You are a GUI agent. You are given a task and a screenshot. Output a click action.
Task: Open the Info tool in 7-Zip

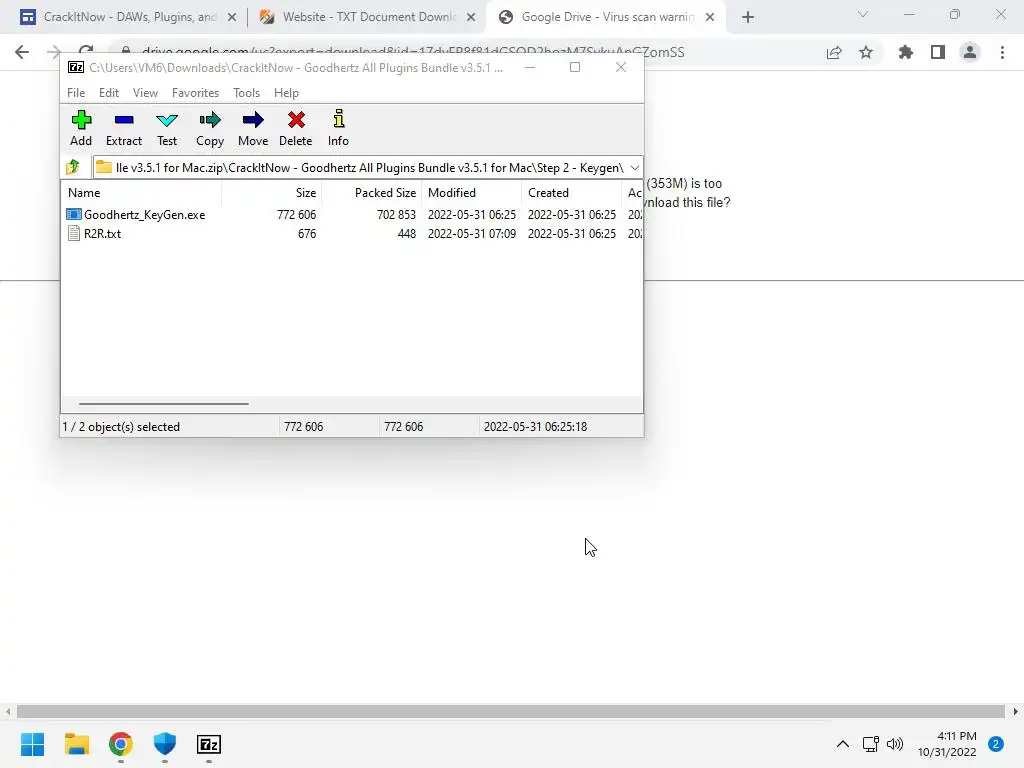(338, 128)
